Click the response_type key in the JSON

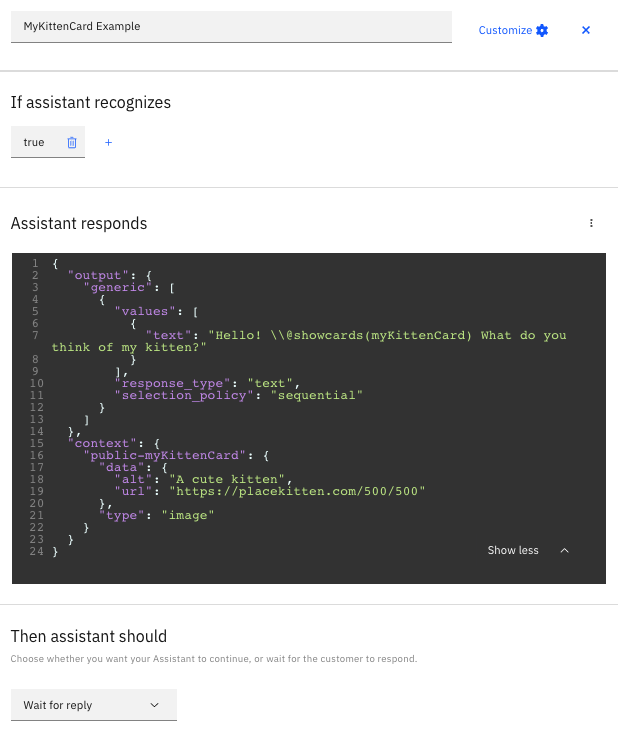coord(172,383)
